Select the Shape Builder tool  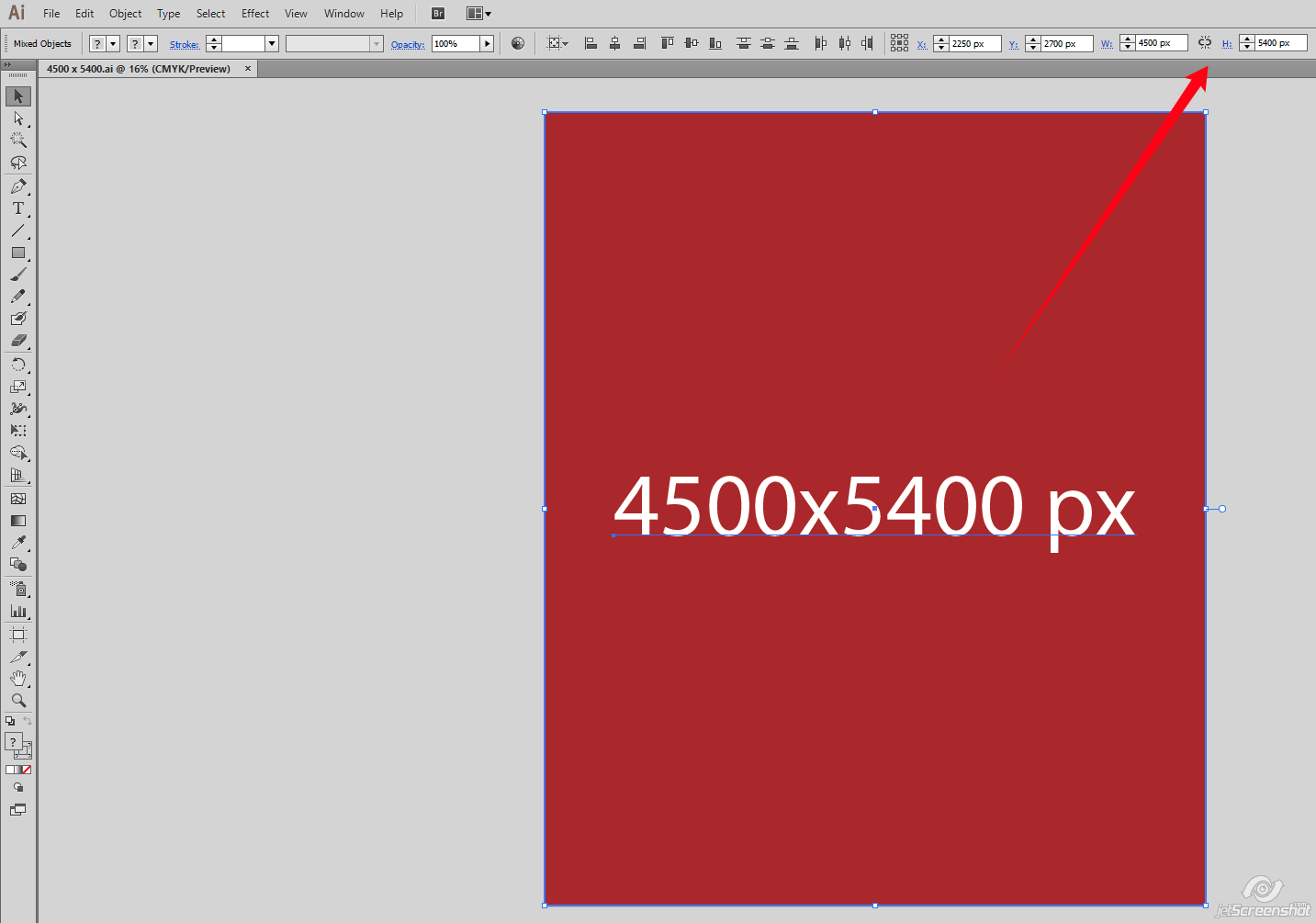pyautogui.click(x=18, y=453)
